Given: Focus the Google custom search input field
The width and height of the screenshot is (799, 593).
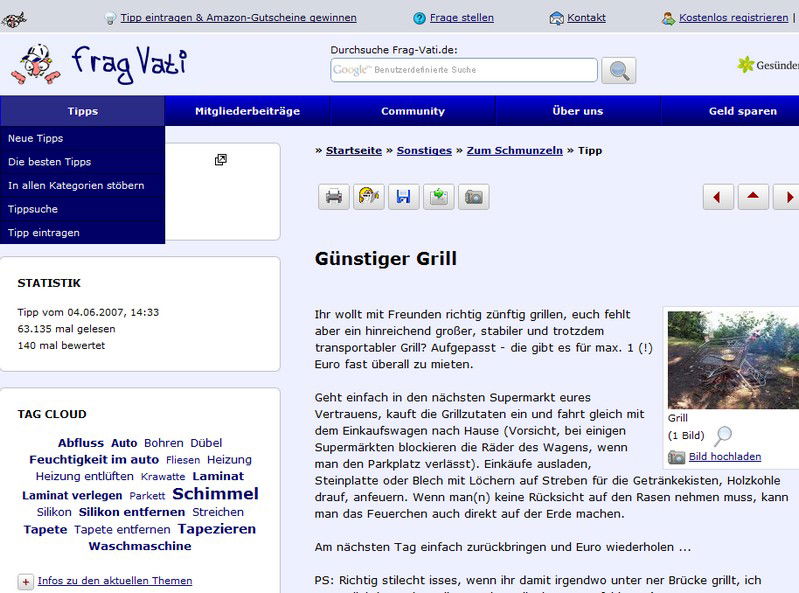Looking at the screenshot, I should 464,70.
